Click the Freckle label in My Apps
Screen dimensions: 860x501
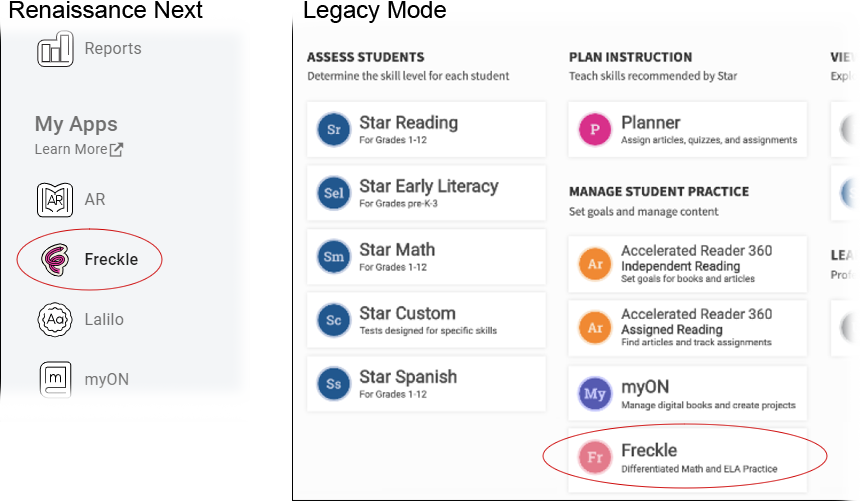click(111, 260)
